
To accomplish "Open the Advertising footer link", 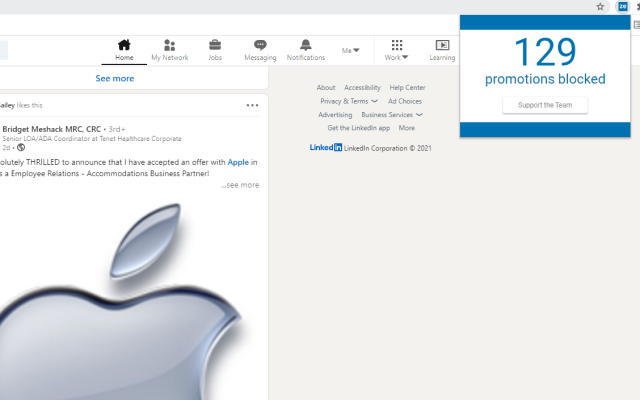I will tap(335, 115).
